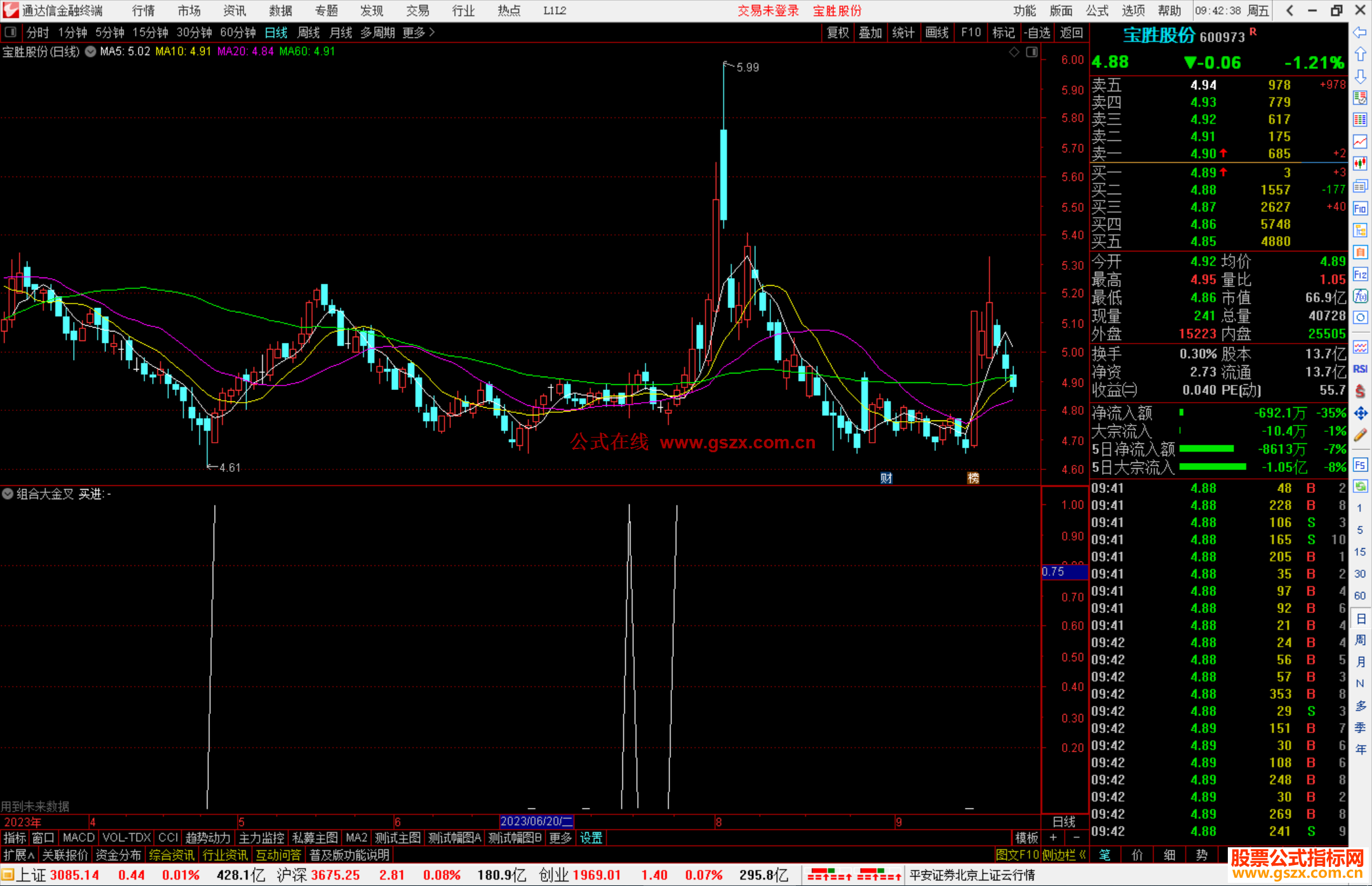
Task: Toggle the layout square left of 分时
Action: pos(10,32)
